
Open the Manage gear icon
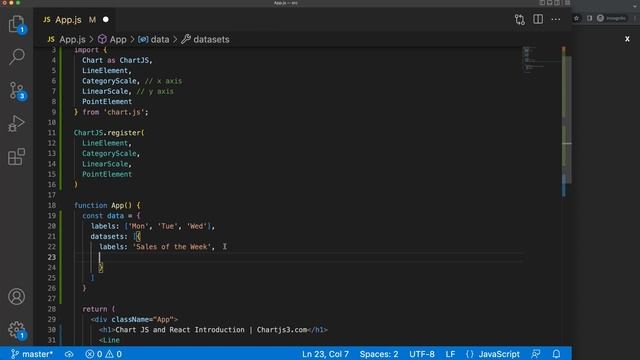[16, 330]
